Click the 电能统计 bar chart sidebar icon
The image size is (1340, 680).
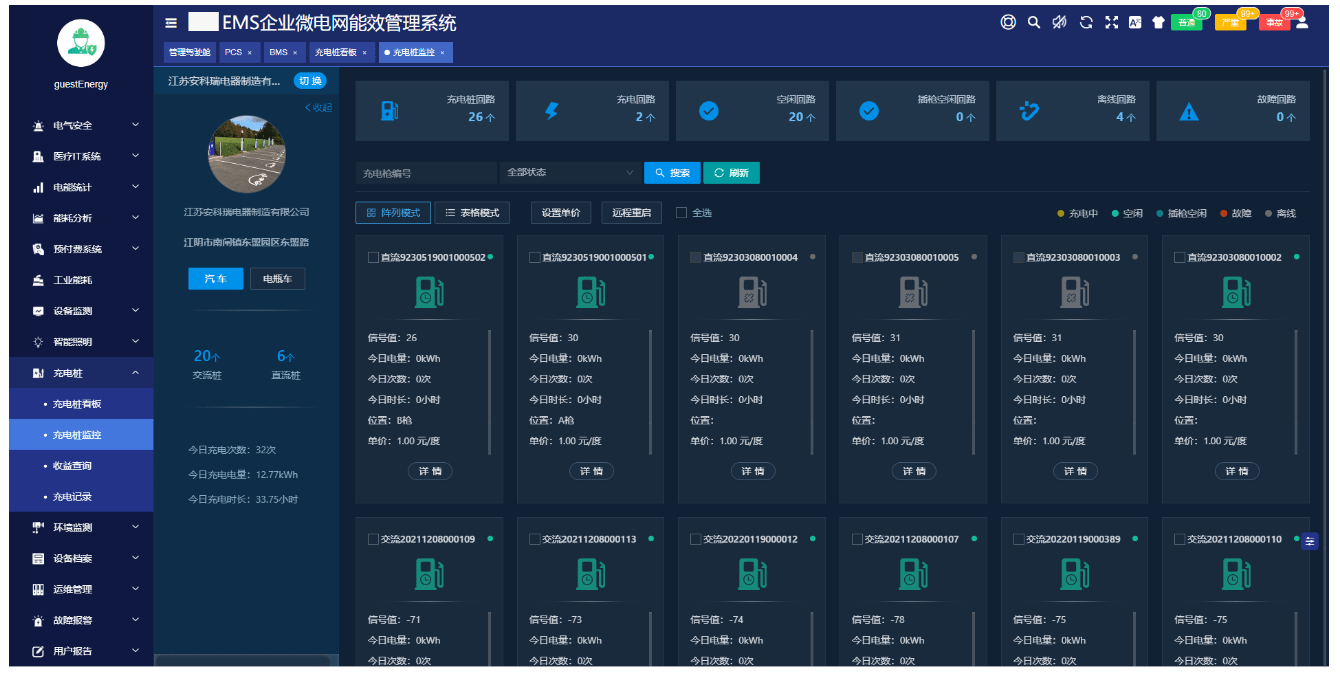pos(38,187)
